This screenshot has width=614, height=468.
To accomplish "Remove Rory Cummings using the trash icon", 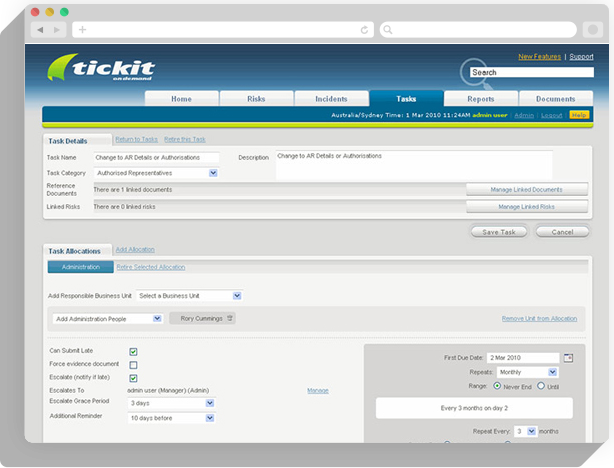I will point(230,318).
